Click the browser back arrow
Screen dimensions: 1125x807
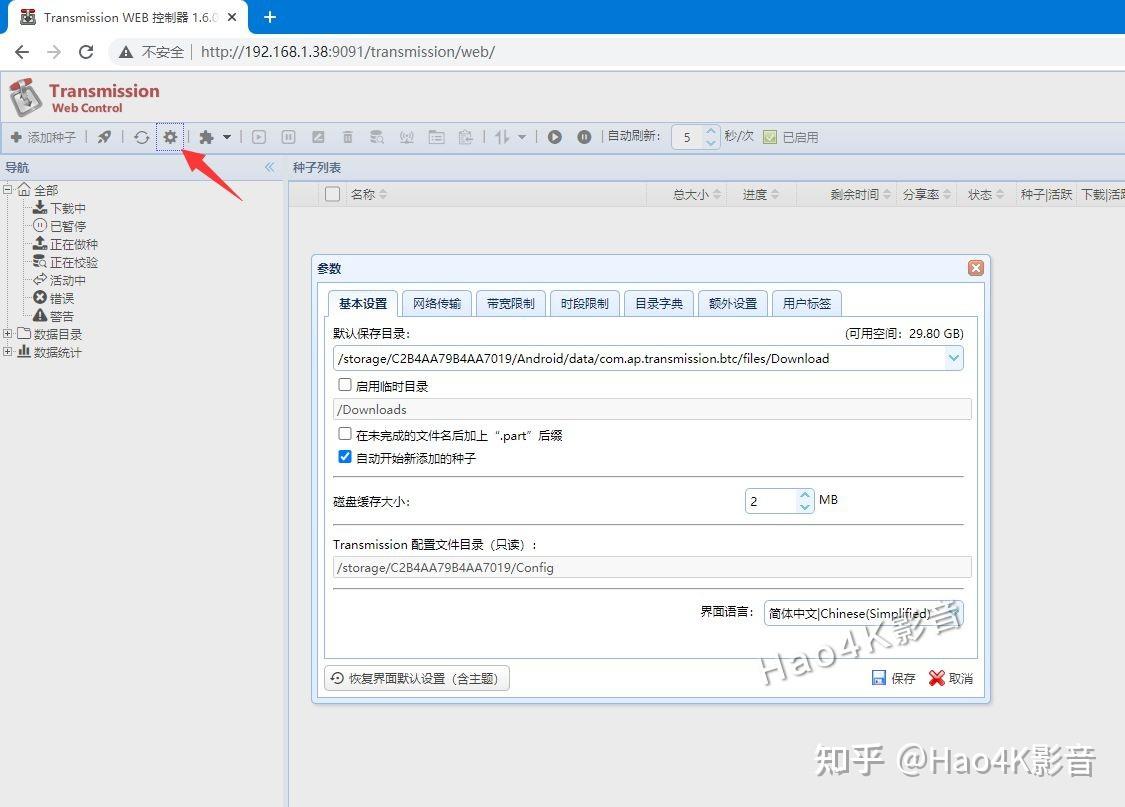tap(22, 52)
